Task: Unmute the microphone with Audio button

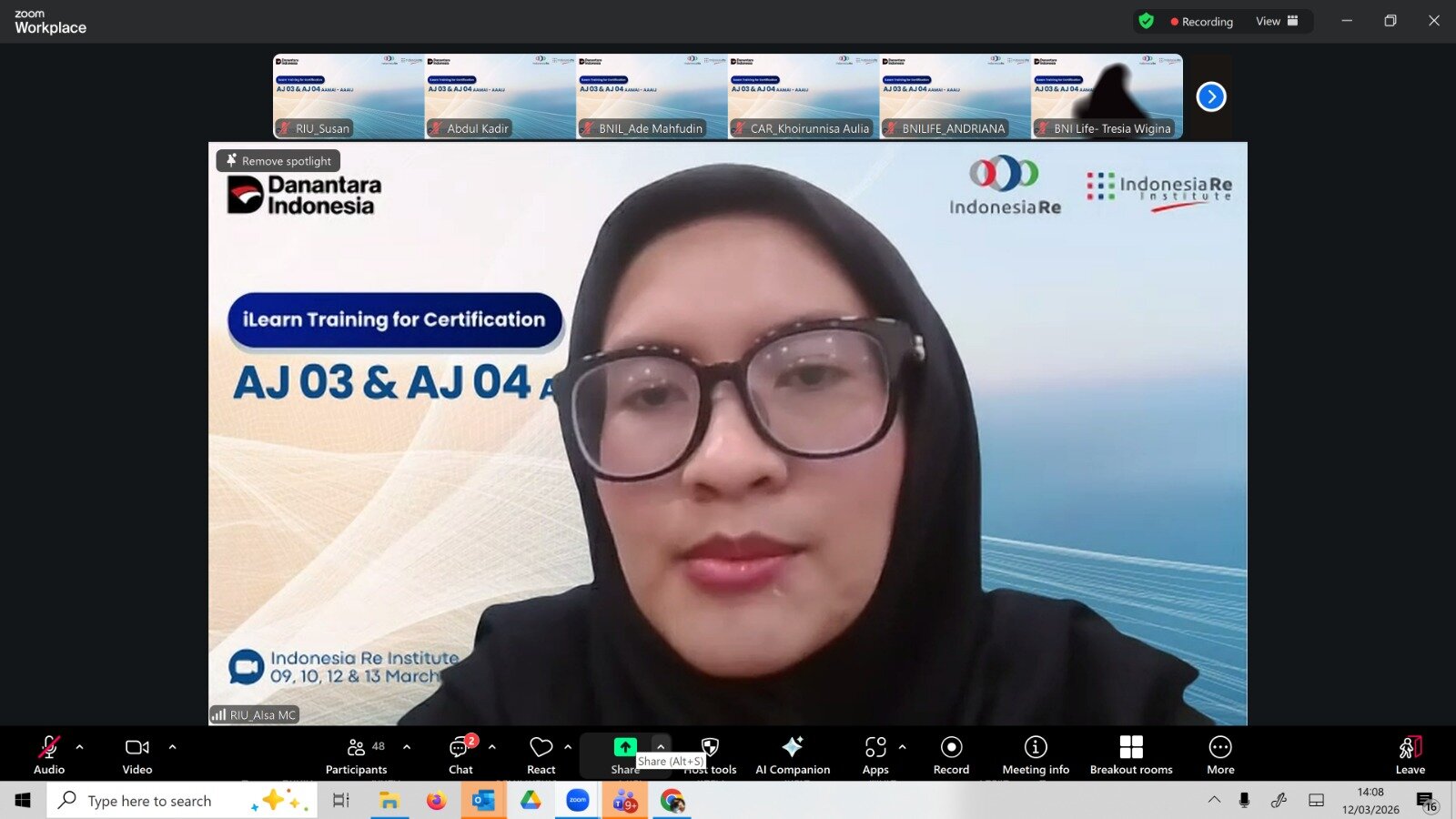Action: pyautogui.click(x=49, y=754)
